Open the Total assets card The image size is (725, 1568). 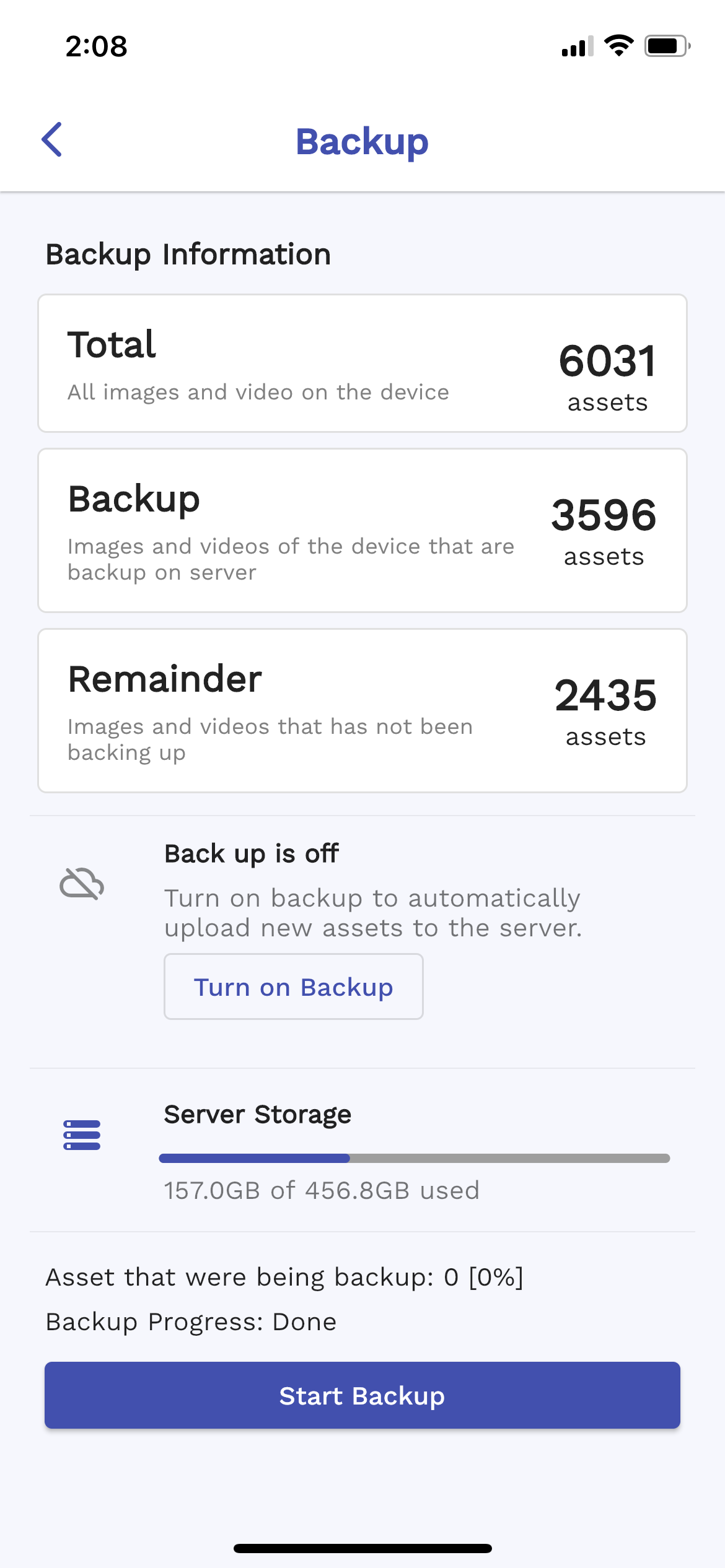click(362, 362)
